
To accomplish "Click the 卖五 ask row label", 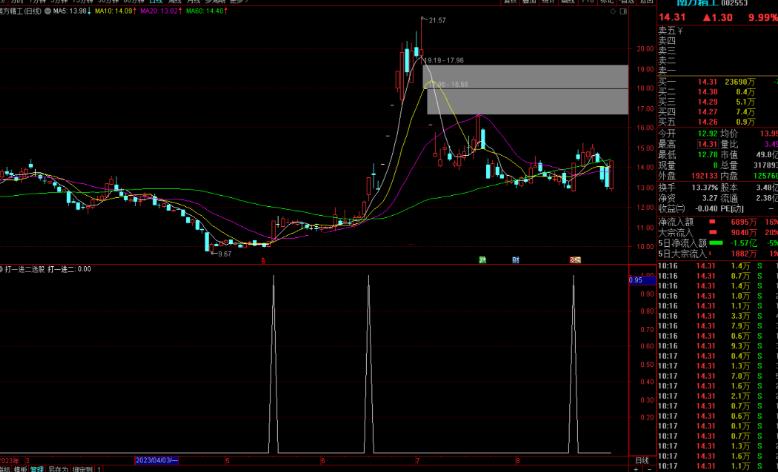I will point(667,31).
